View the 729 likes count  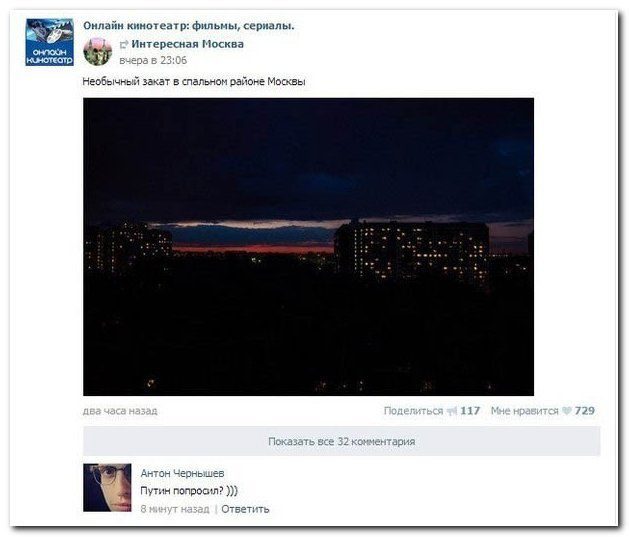584,411
